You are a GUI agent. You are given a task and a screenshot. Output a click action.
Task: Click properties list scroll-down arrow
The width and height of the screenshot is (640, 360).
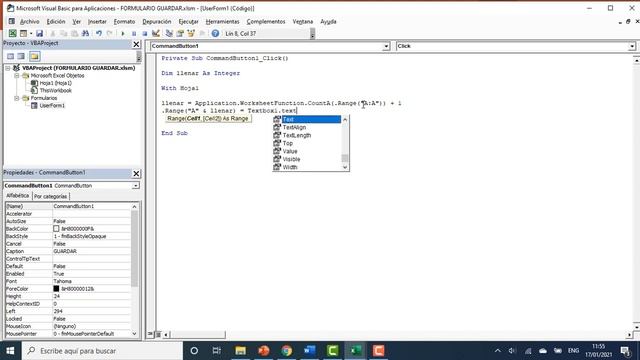click(x=134, y=334)
